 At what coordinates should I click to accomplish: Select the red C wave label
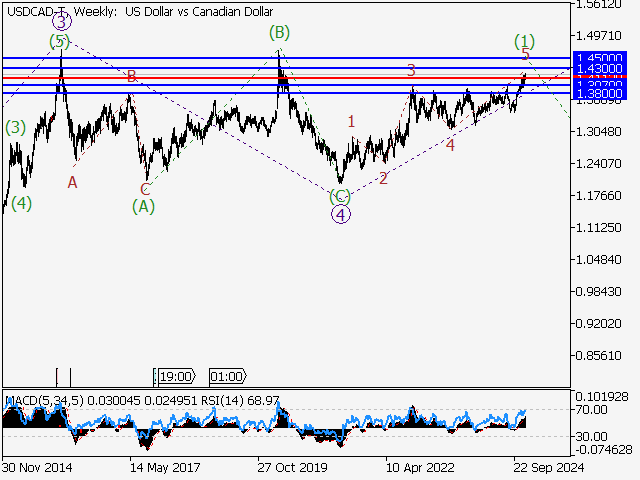[145, 189]
